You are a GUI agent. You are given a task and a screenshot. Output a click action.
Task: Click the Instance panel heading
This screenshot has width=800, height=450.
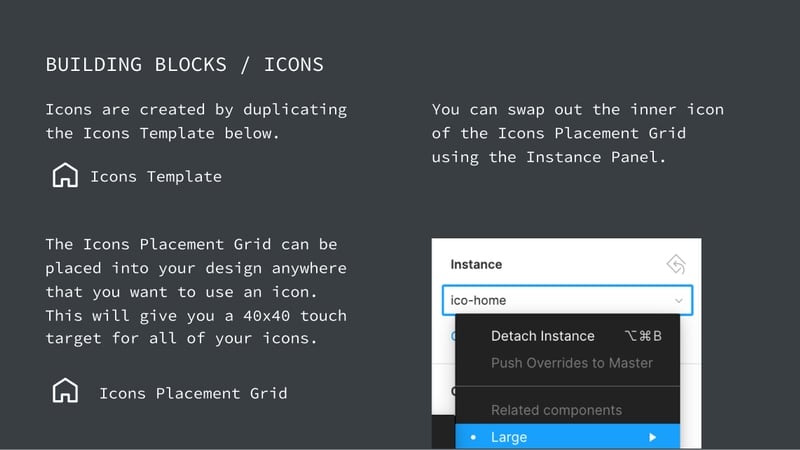(476, 265)
